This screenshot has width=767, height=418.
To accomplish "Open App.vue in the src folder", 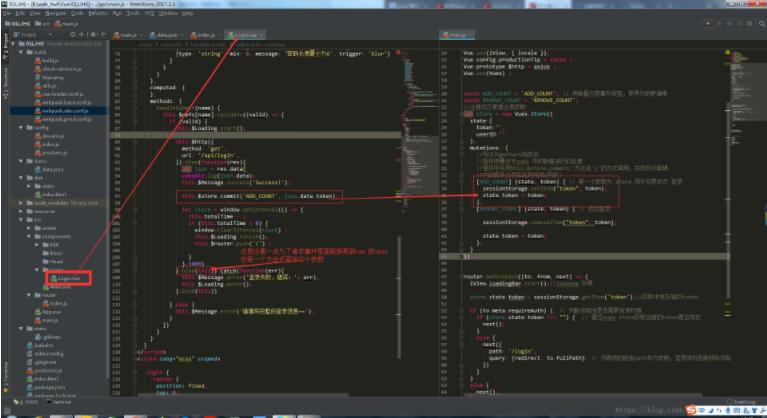I will pyautogui.click(x=48, y=312).
